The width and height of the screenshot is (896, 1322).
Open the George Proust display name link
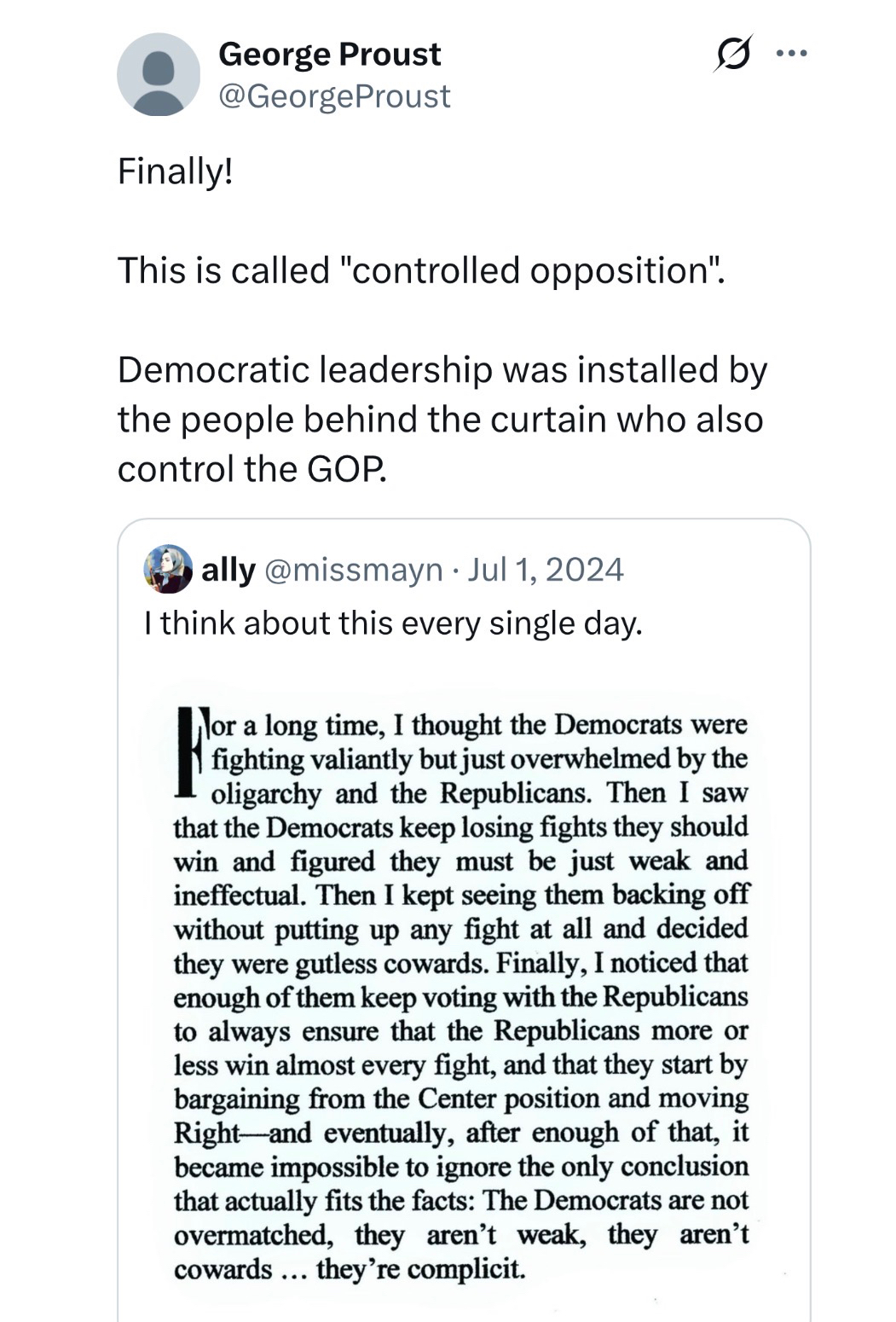click(329, 55)
